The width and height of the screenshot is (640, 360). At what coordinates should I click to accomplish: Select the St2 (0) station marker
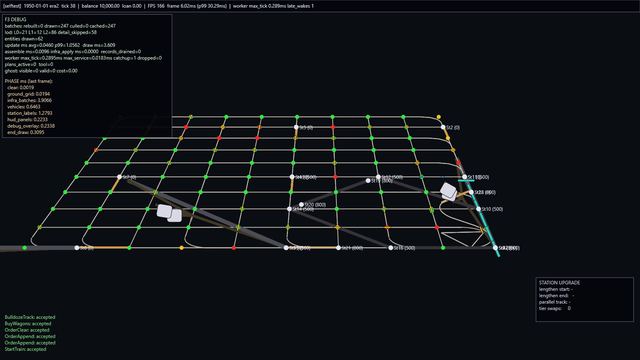443,127
